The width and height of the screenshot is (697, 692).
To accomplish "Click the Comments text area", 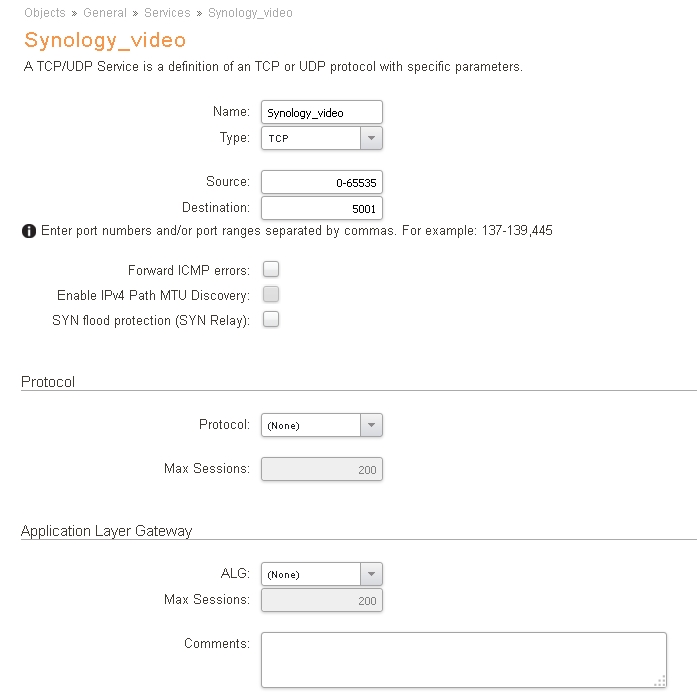I will click(x=464, y=660).
